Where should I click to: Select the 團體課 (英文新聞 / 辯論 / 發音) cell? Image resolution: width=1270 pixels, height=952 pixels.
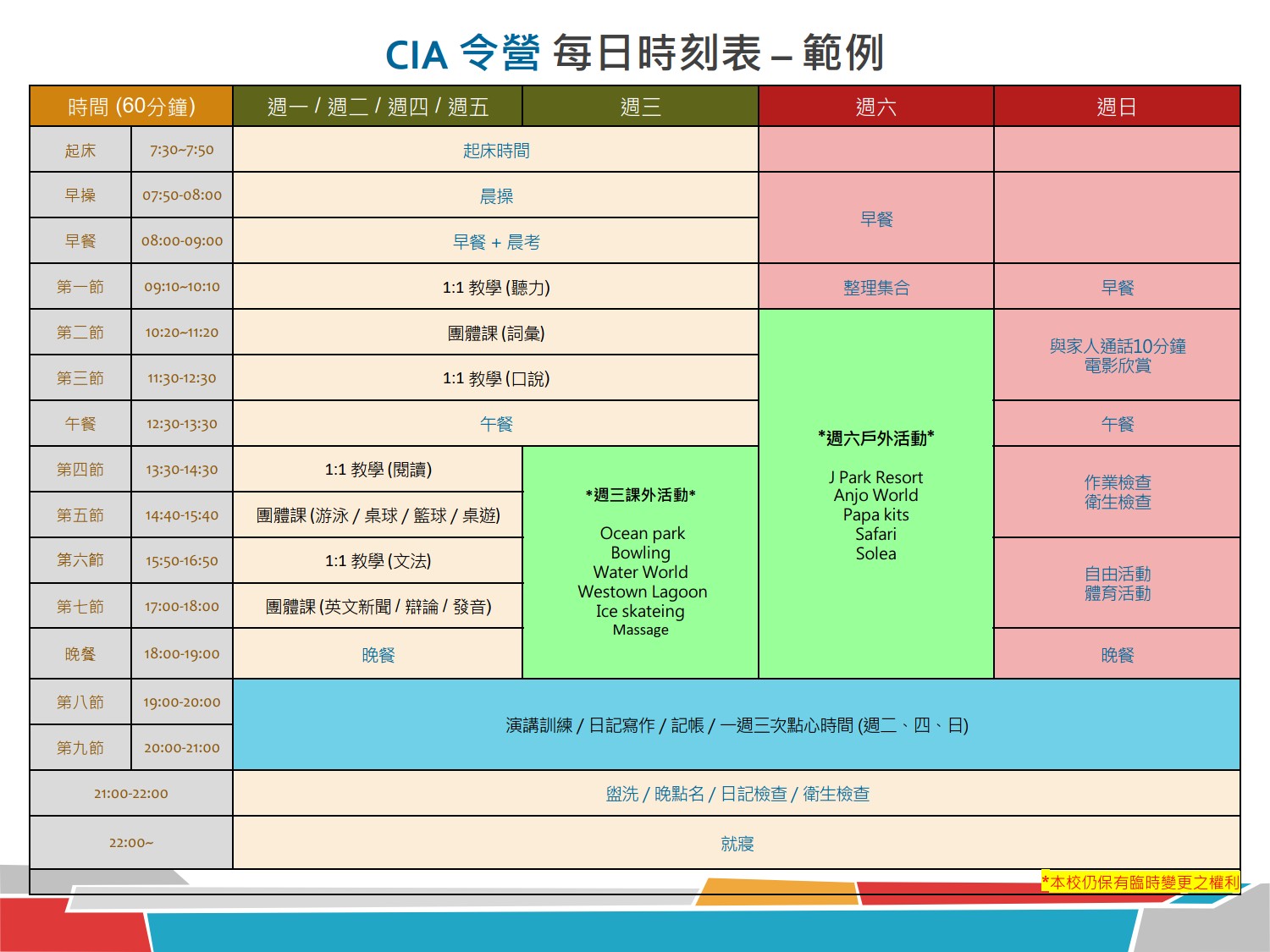coord(378,607)
